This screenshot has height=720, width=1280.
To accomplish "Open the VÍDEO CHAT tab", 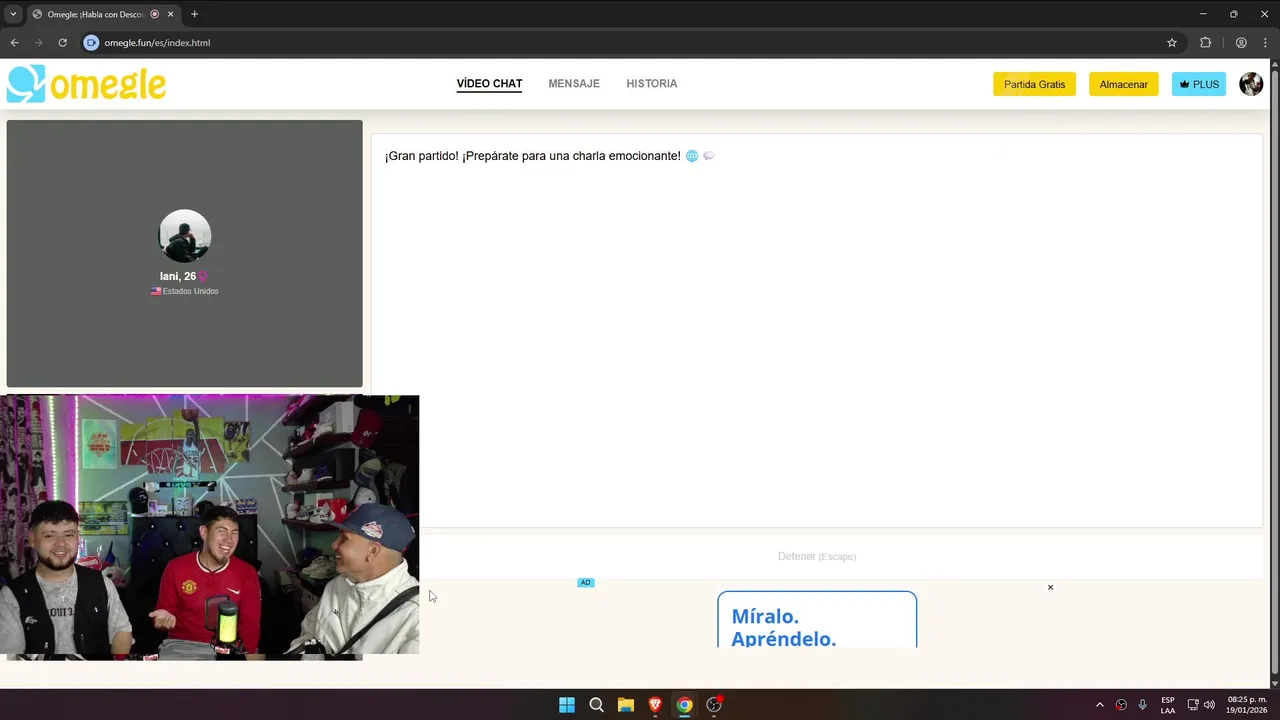I will 489,84.
